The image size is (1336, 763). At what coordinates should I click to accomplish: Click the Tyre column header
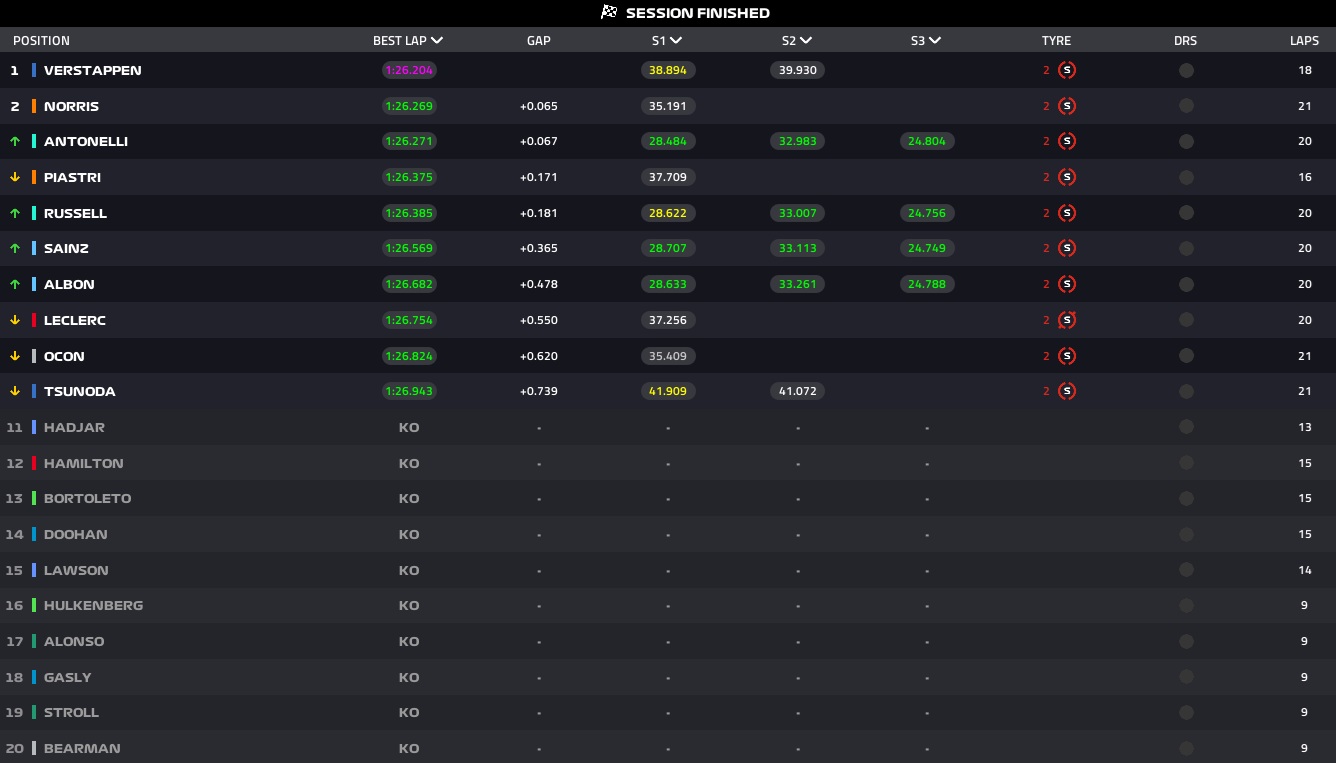(1056, 41)
